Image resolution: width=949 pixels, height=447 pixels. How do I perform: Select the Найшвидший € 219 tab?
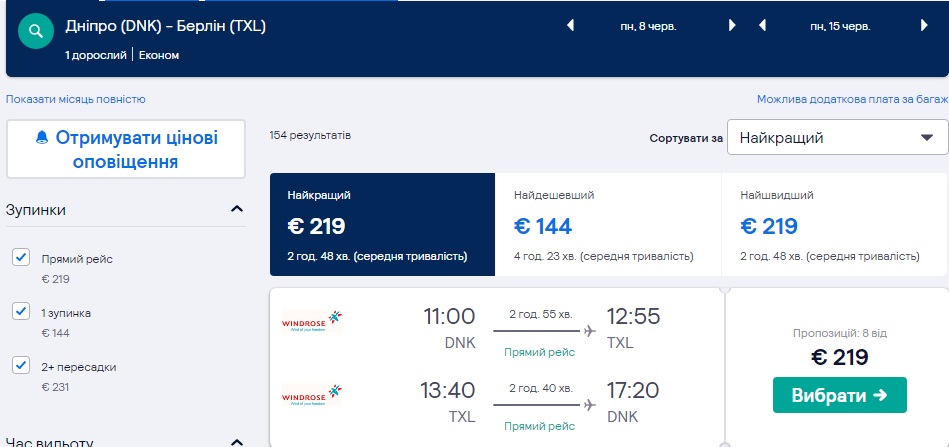click(x=834, y=225)
